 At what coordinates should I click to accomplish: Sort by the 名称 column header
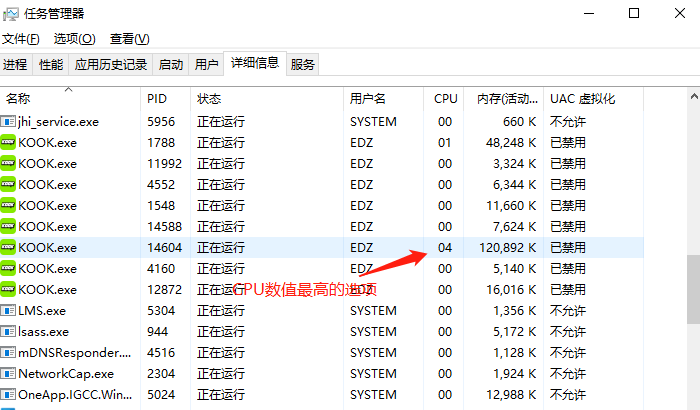click(70, 99)
